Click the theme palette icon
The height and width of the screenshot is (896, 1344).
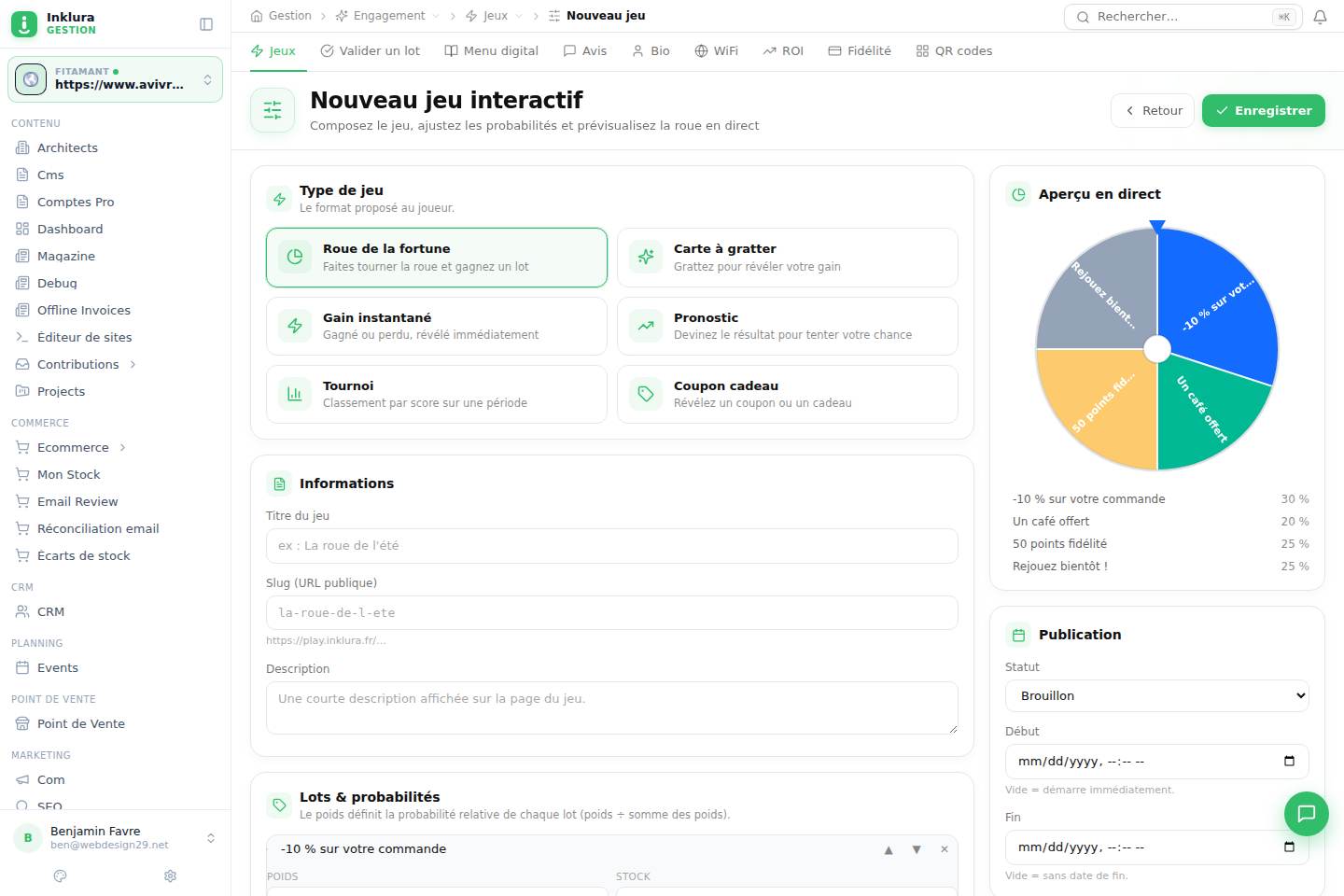pos(61,875)
